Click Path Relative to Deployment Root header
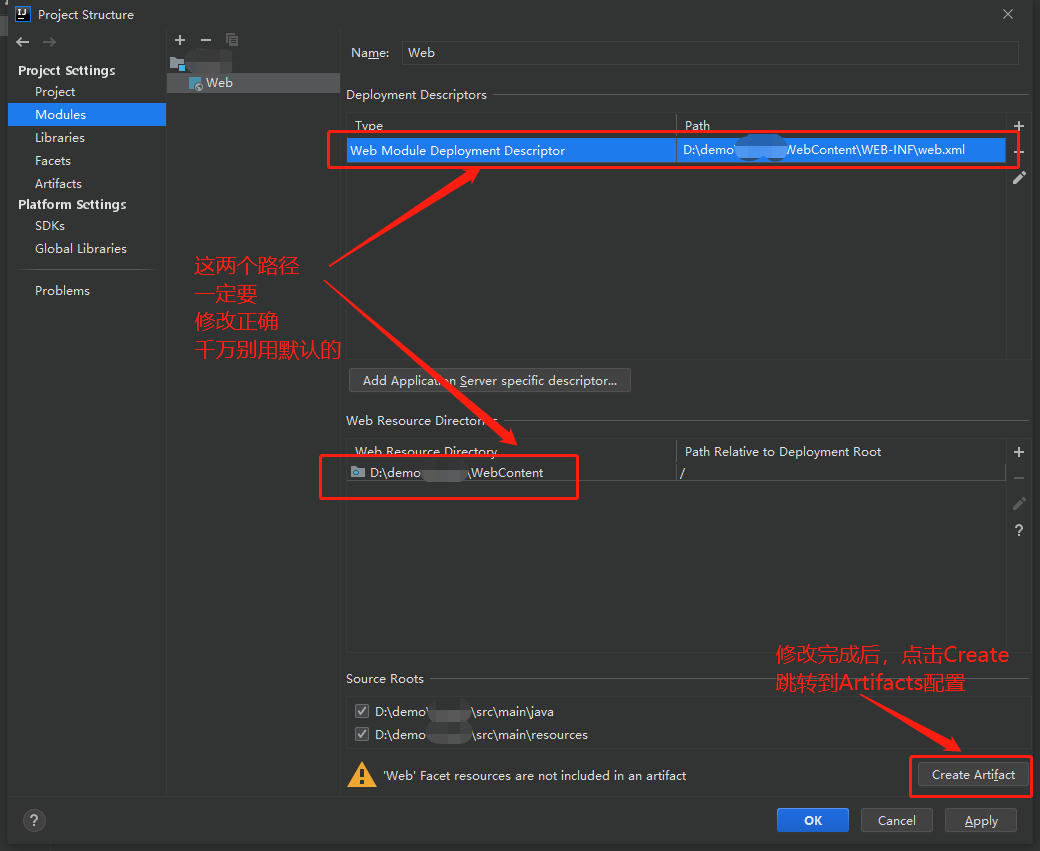Screen dimensions: 1040x851 point(841,452)
